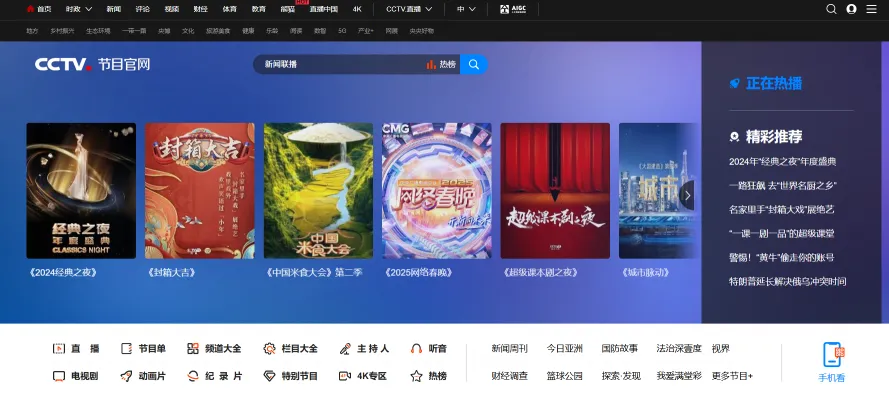Expand the 中 language dropdown
Image resolution: width=889 pixels, height=412 pixels.
[466, 9]
